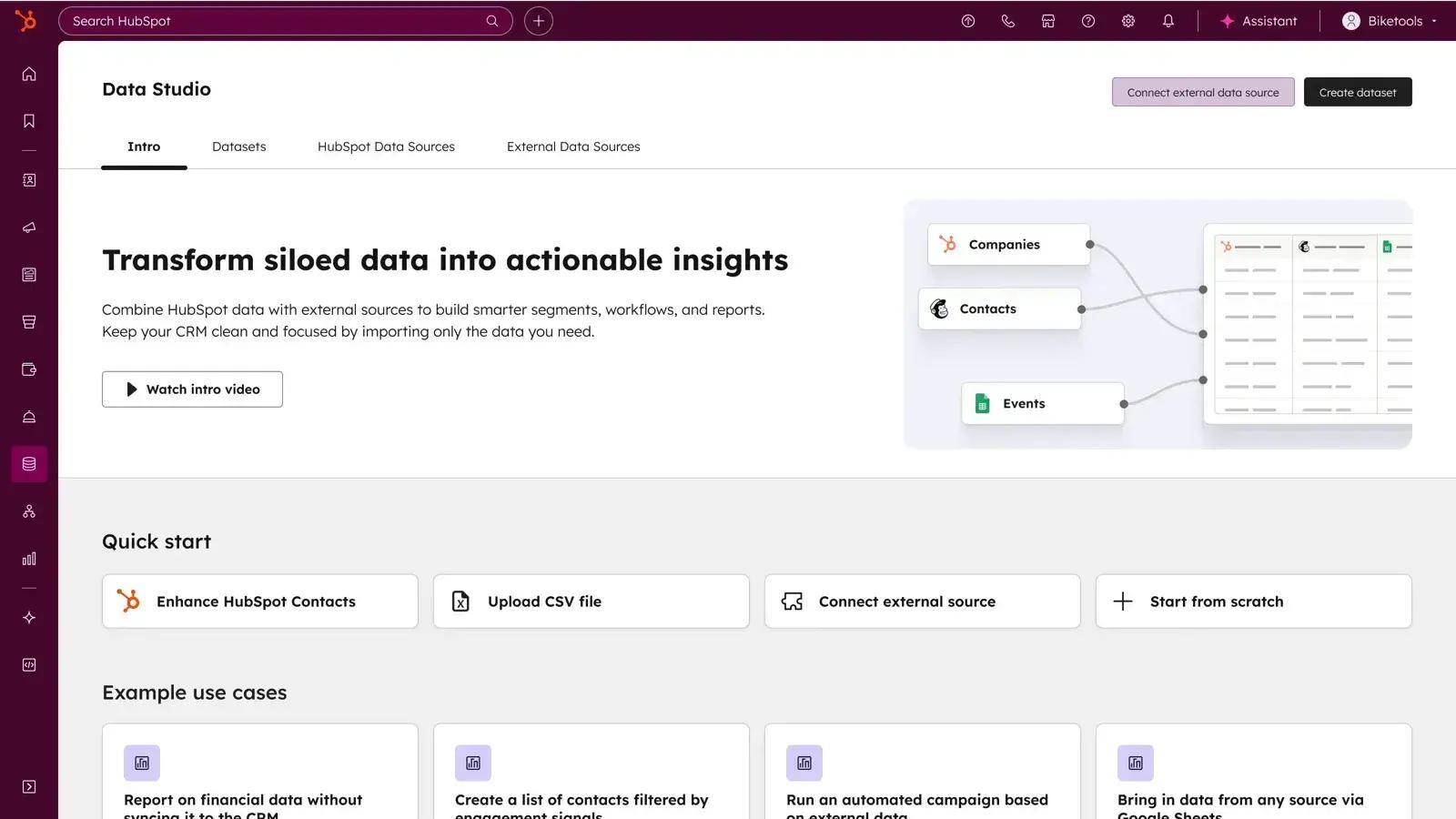This screenshot has width=1456, height=819.
Task: Open the CRM contacts icon in the sidebar
Action: 29,180
